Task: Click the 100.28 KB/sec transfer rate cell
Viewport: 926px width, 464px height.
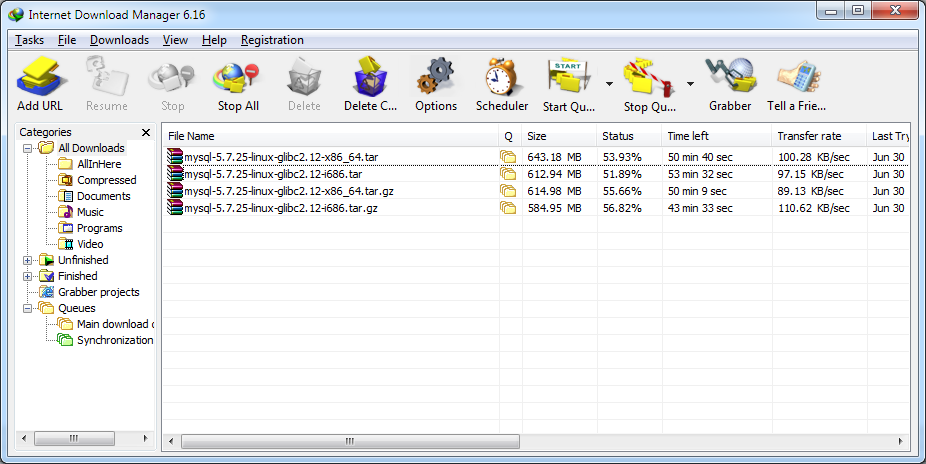Action: pyautogui.click(x=813, y=157)
